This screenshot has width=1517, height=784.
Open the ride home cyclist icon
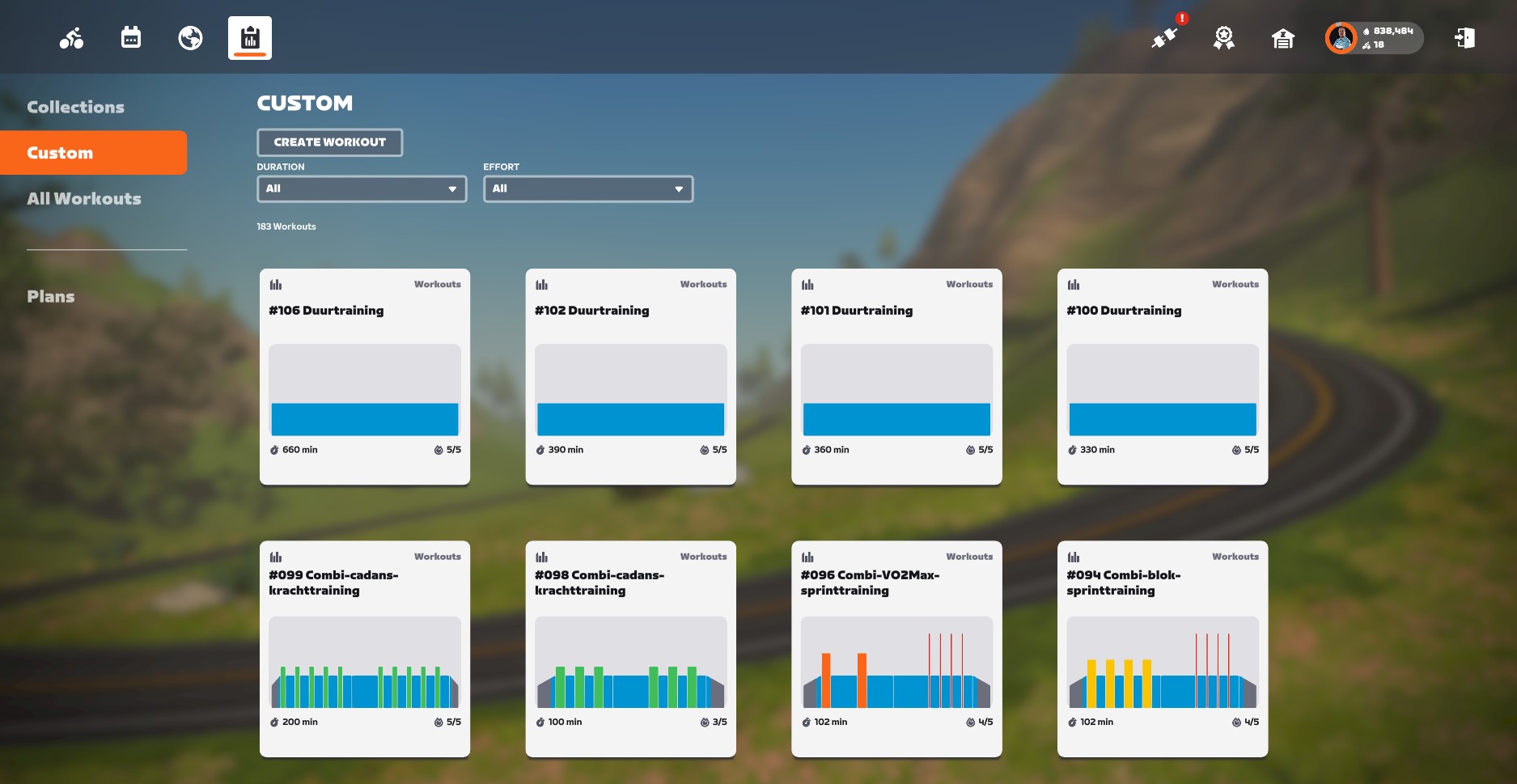(71, 38)
